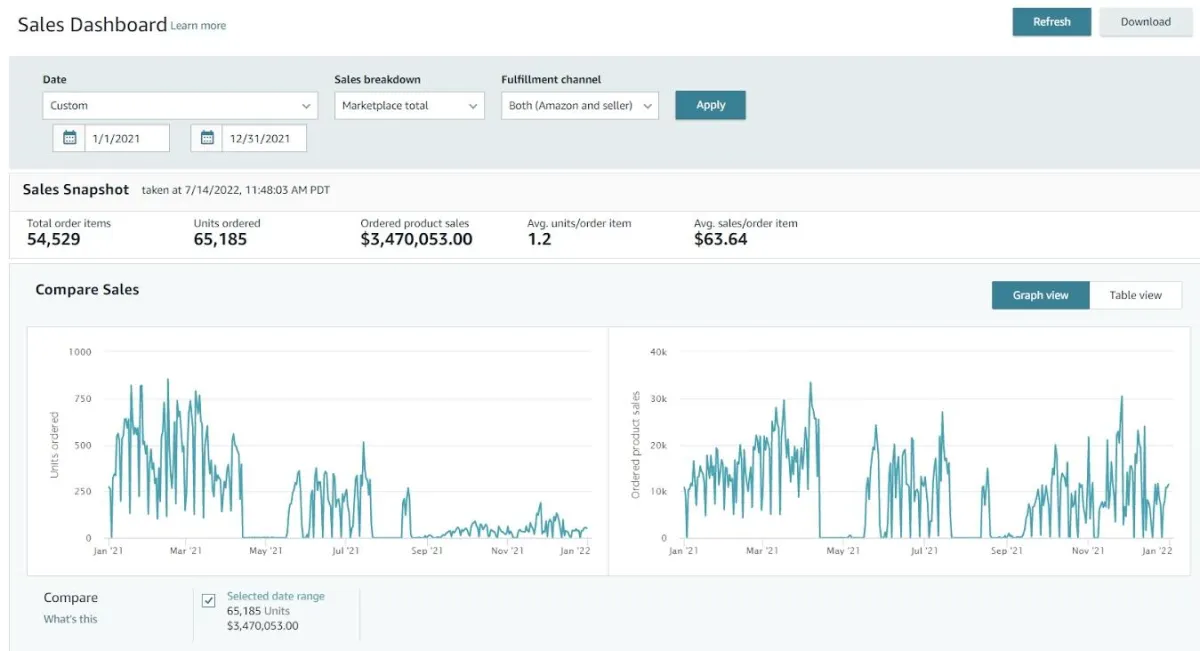The image size is (1200, 651).
Task: Click the end date calendar icon
Action: [207, 139]
